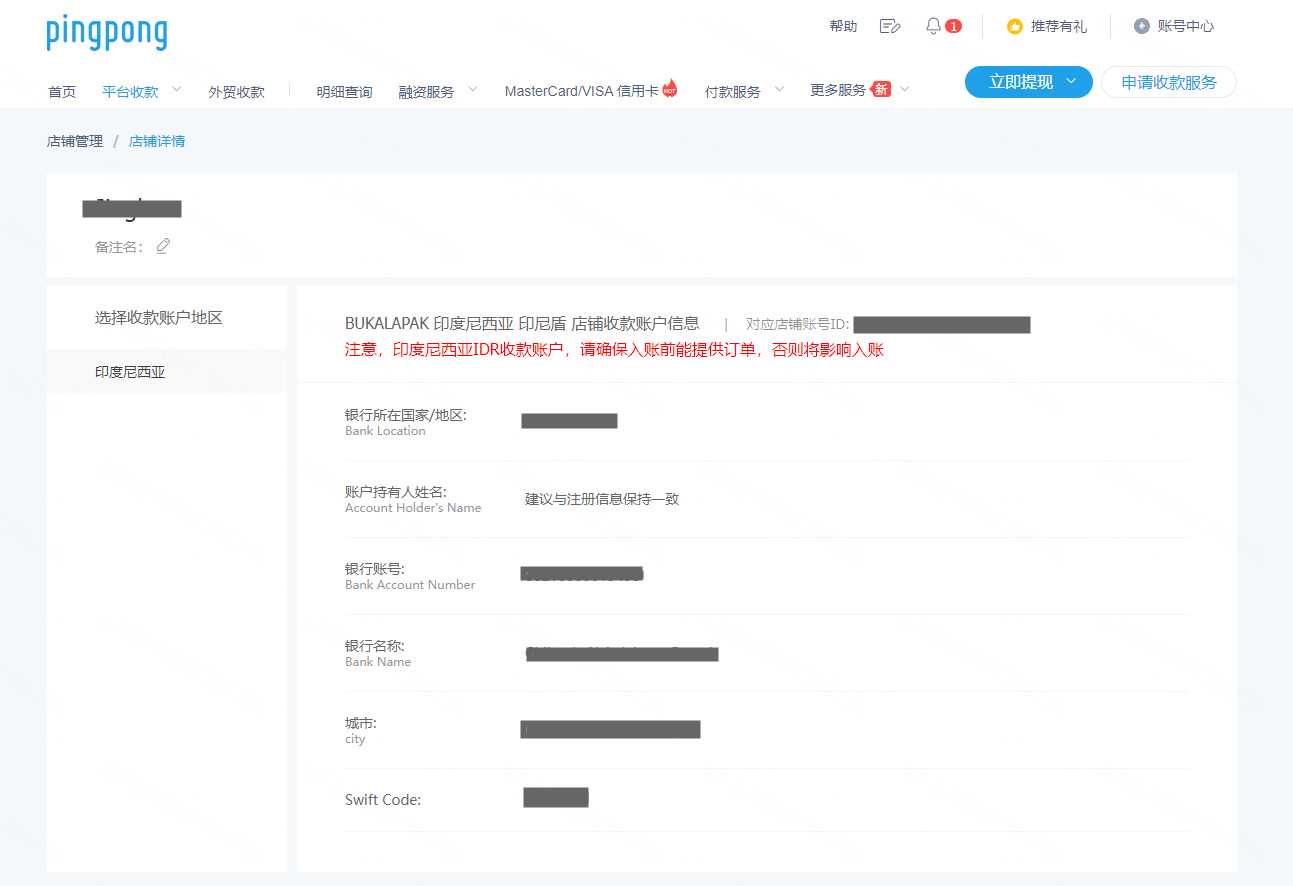Click 银行所在国家/地区 label

pos(406,415)
